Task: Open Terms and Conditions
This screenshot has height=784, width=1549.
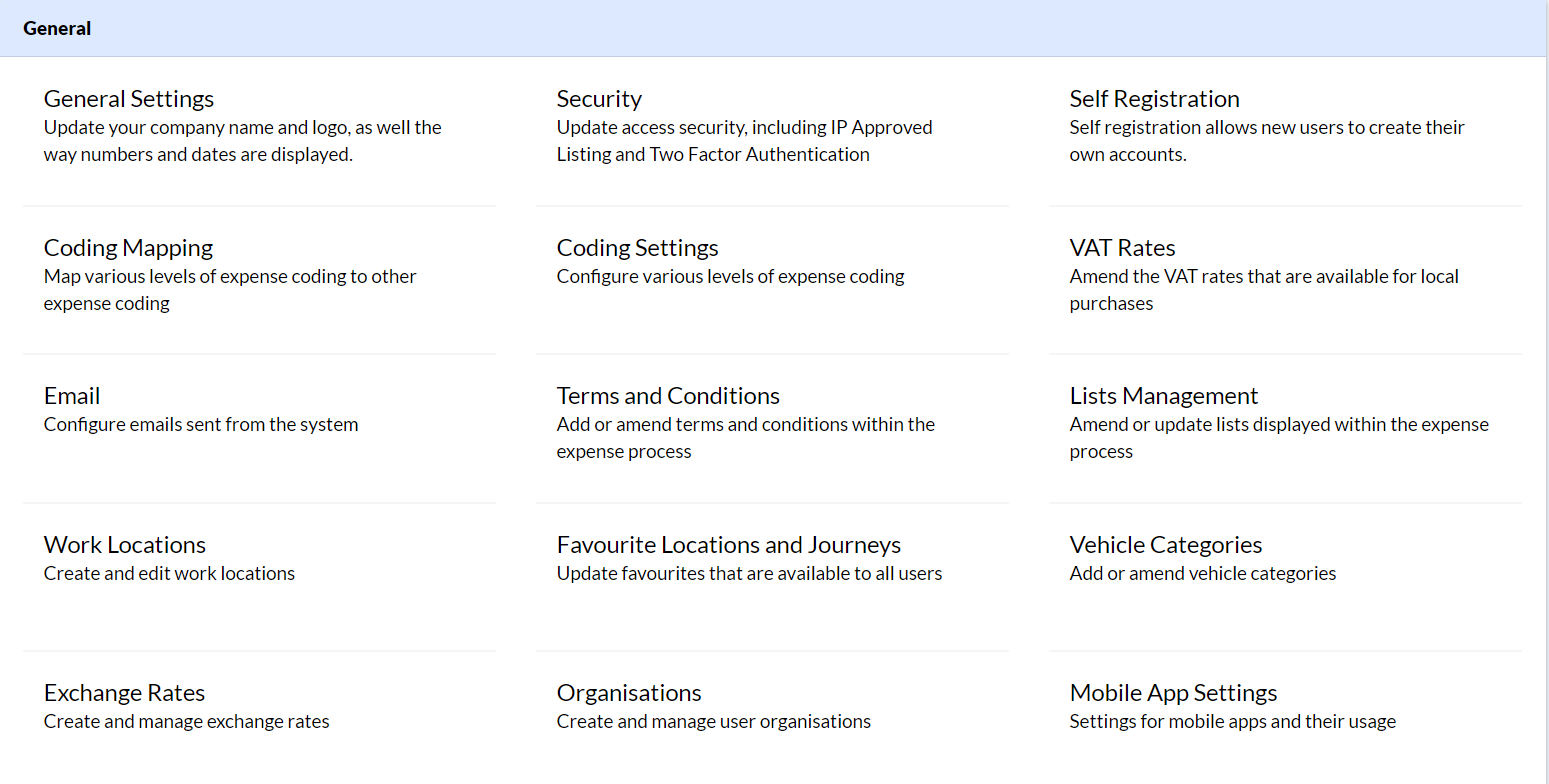Action: pos(668,396)
